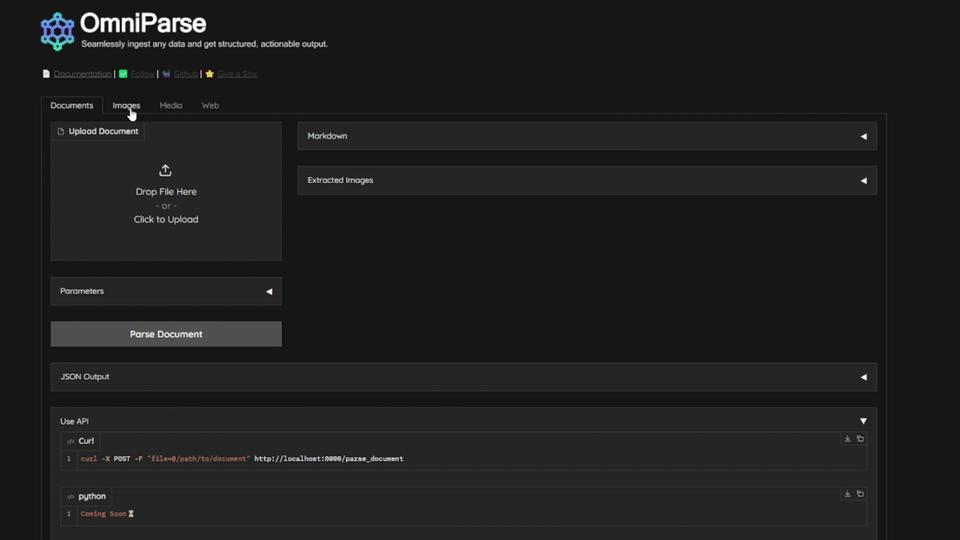Viewport: 960px width, 540px height.
Task: Download the python code snippet
Action: click(x=848, y=494)
